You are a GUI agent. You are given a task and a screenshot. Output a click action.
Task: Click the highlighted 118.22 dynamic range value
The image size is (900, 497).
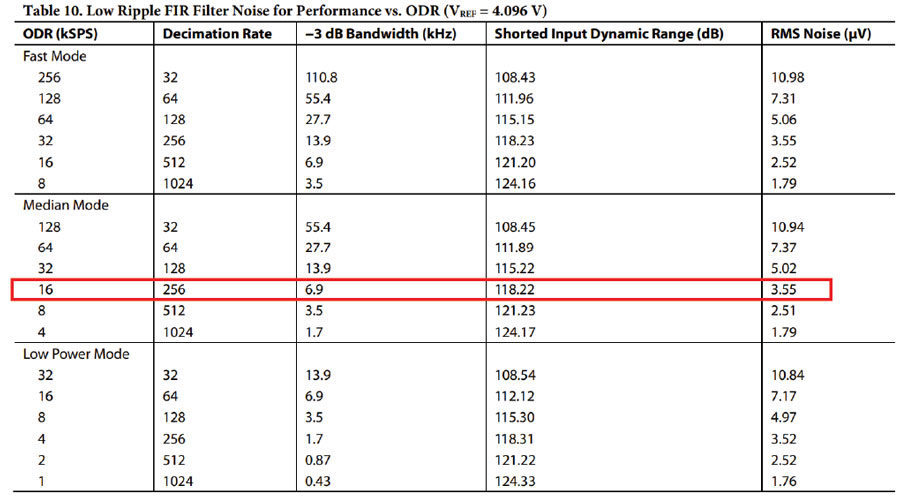515,290
